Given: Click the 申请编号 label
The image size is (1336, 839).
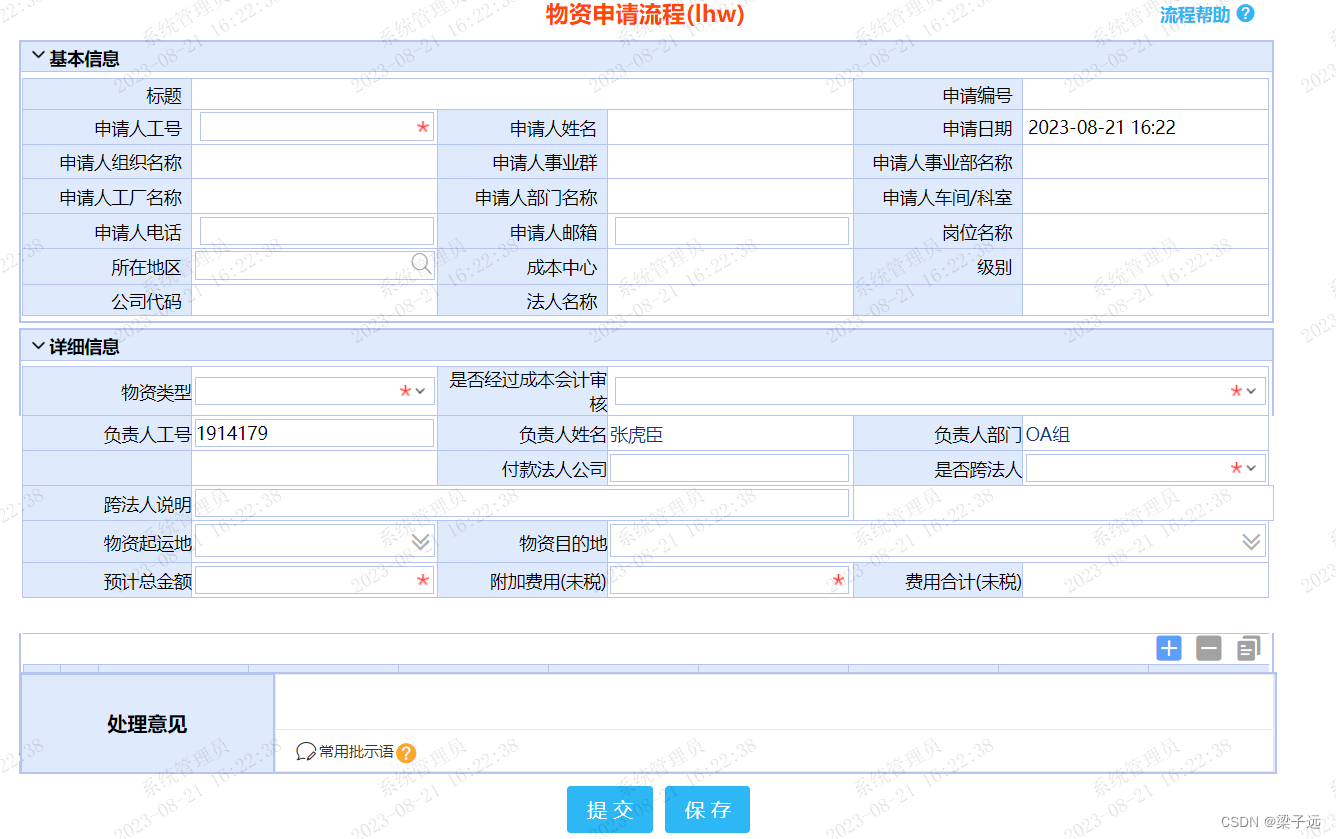Looking at the screenshot, I should (x=977, y=96).
